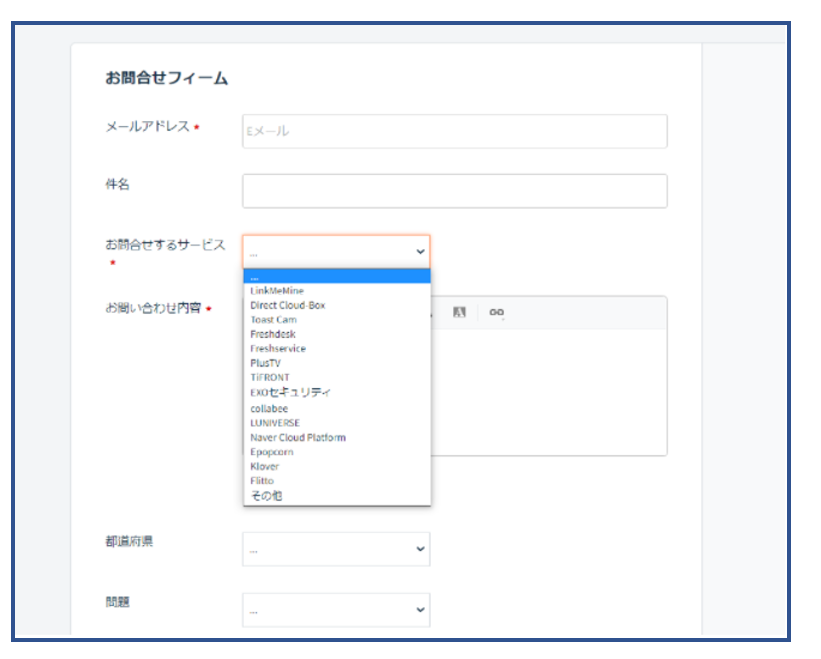Select その他 option

click(x=337, y=496)
